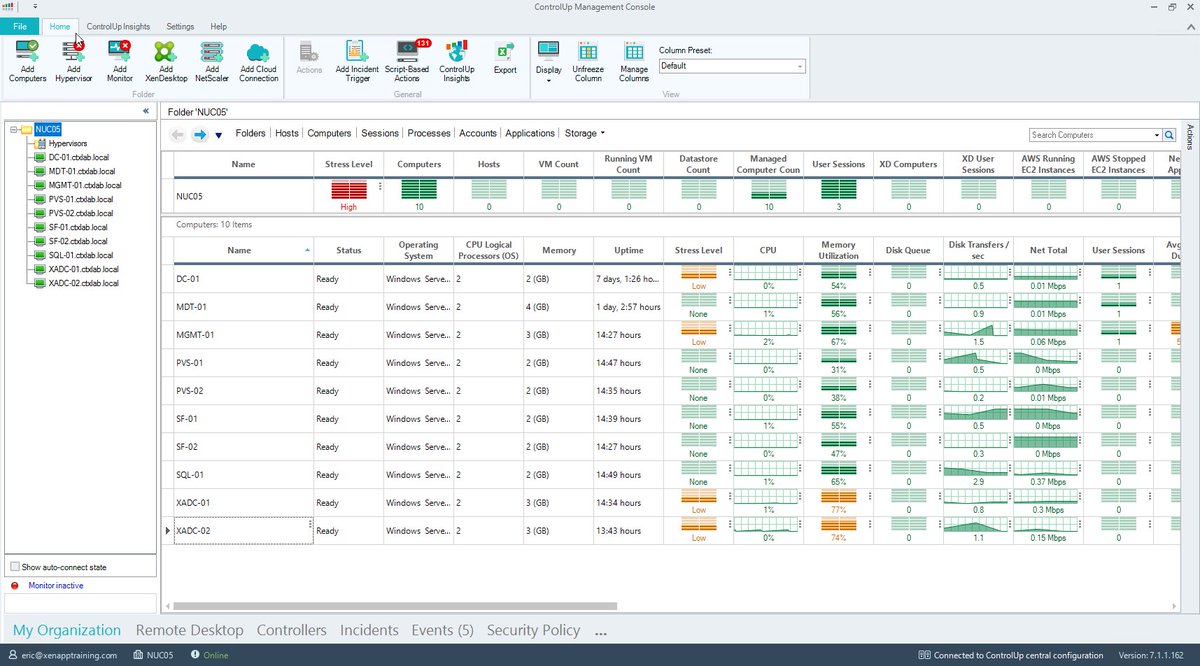Show the Folders view
Screen dimensions: 1200x666
251,133
